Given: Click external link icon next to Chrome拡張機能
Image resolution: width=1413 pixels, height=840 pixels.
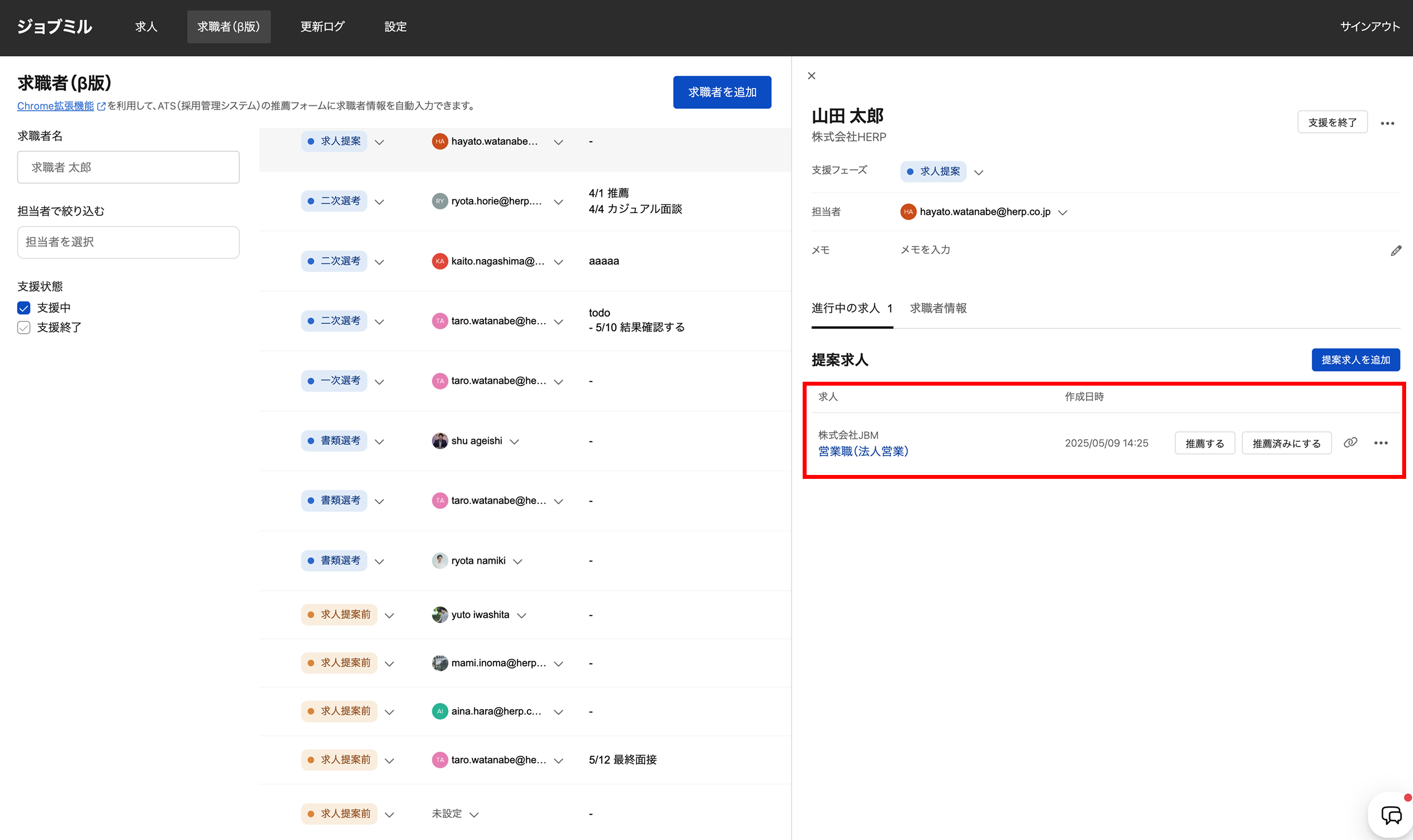Looking at the screenshot, I should pyautogui.click(x=101, y=106).
